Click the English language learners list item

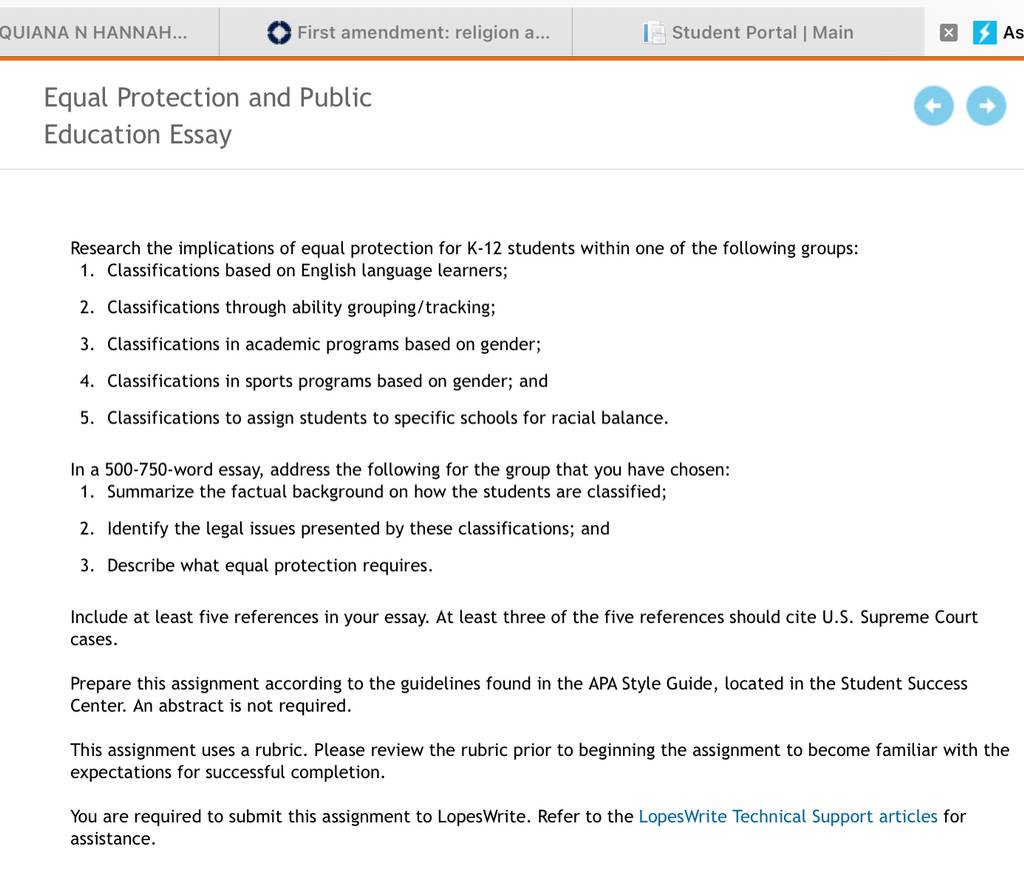(x=307, y=270)
